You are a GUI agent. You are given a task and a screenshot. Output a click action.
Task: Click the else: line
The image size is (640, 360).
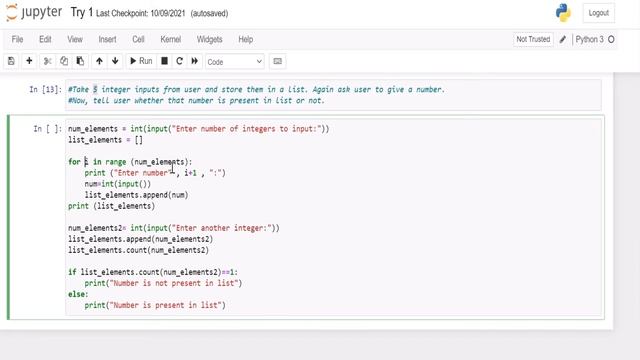78,294
